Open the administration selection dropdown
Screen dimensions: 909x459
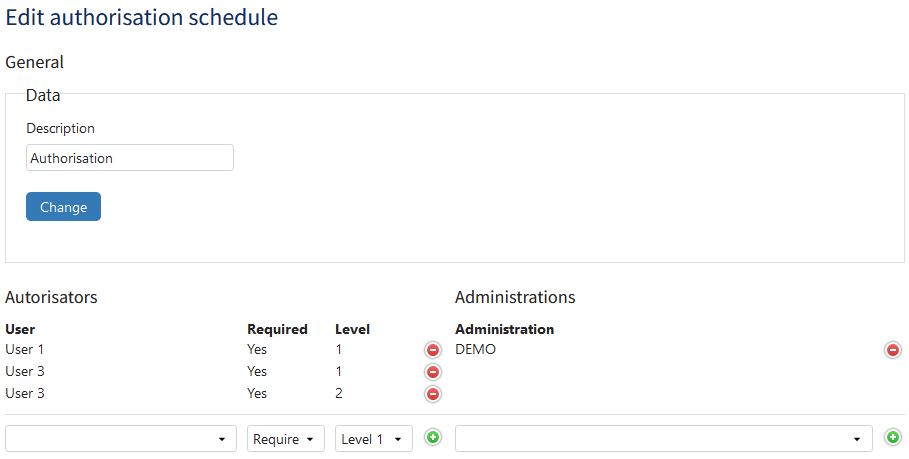(x=664, y=439)
